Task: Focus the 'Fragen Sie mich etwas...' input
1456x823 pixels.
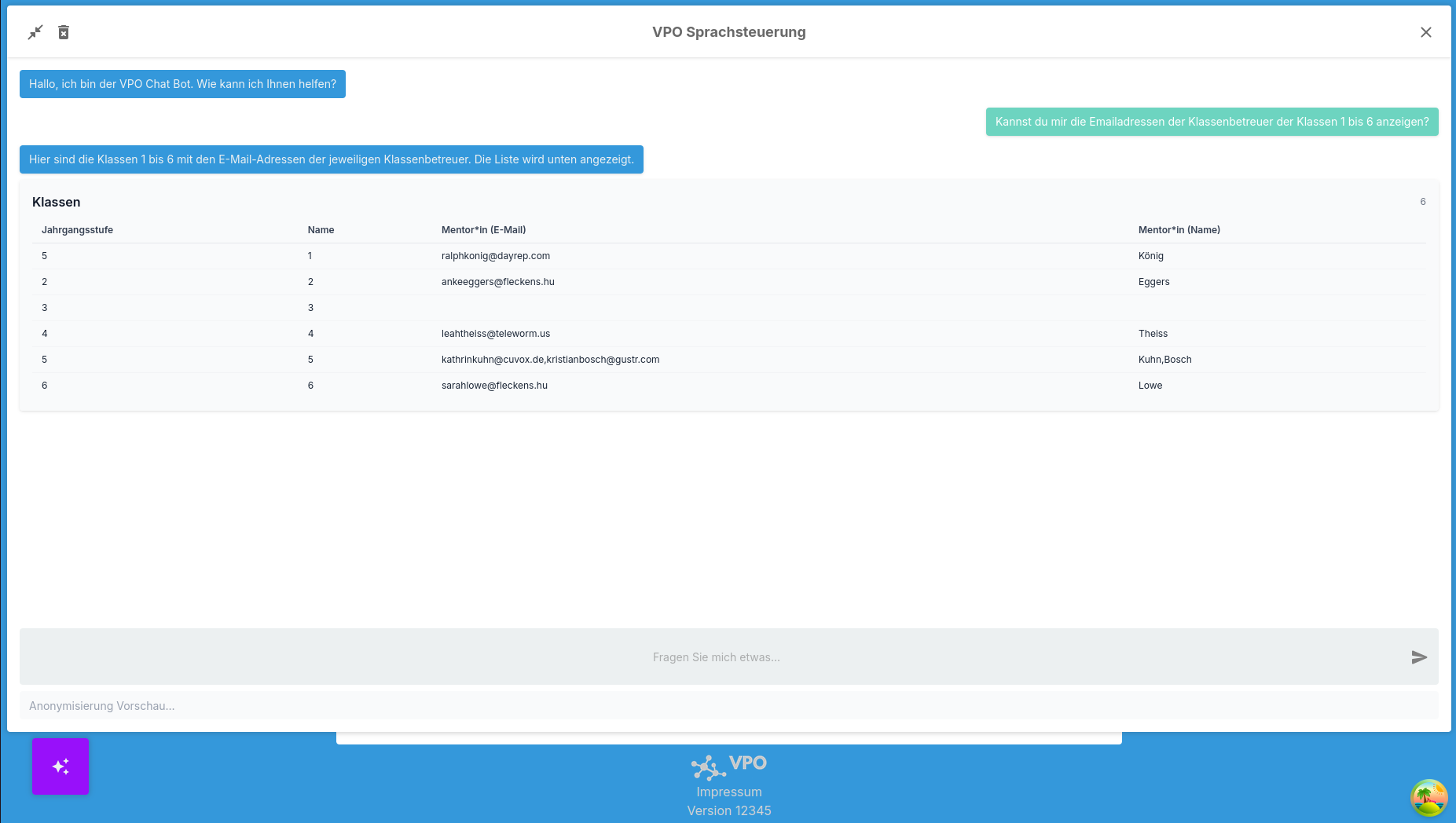Action: (715, 657)
